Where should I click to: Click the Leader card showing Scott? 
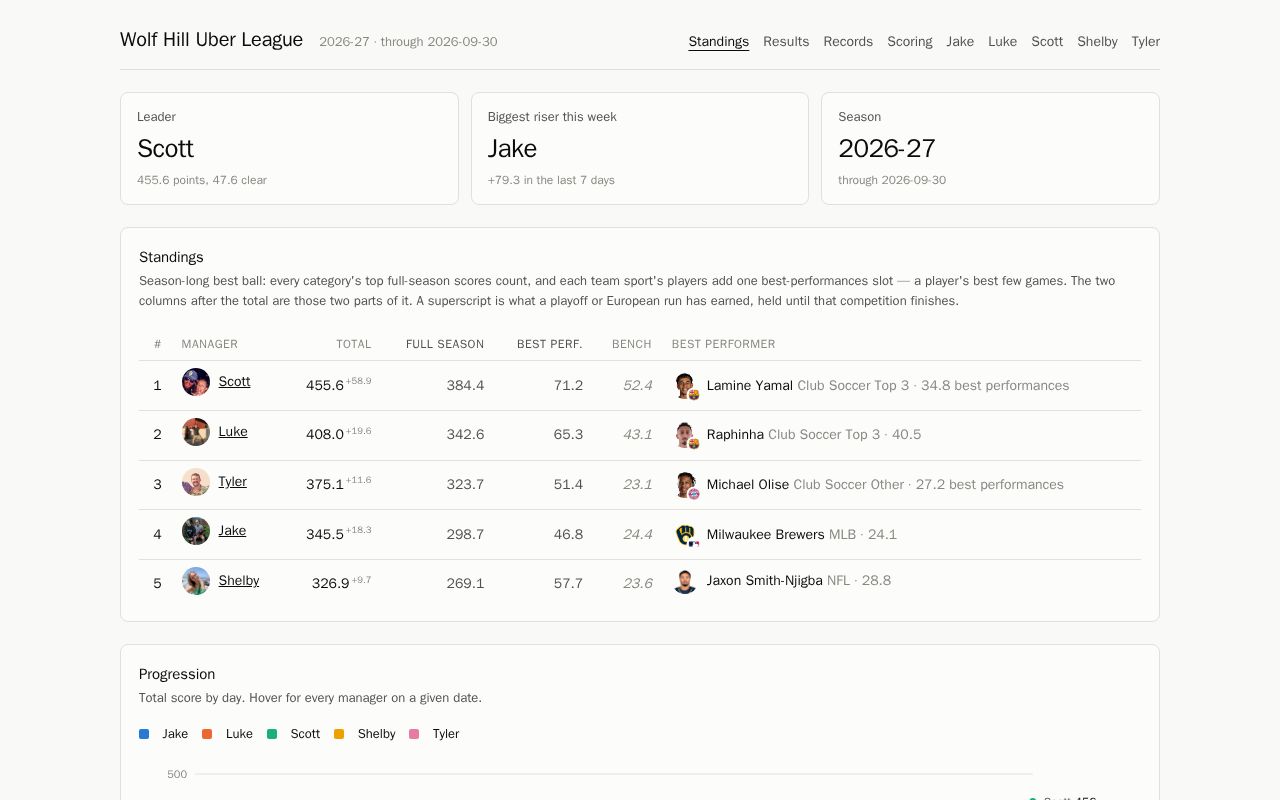pos(289,149)
